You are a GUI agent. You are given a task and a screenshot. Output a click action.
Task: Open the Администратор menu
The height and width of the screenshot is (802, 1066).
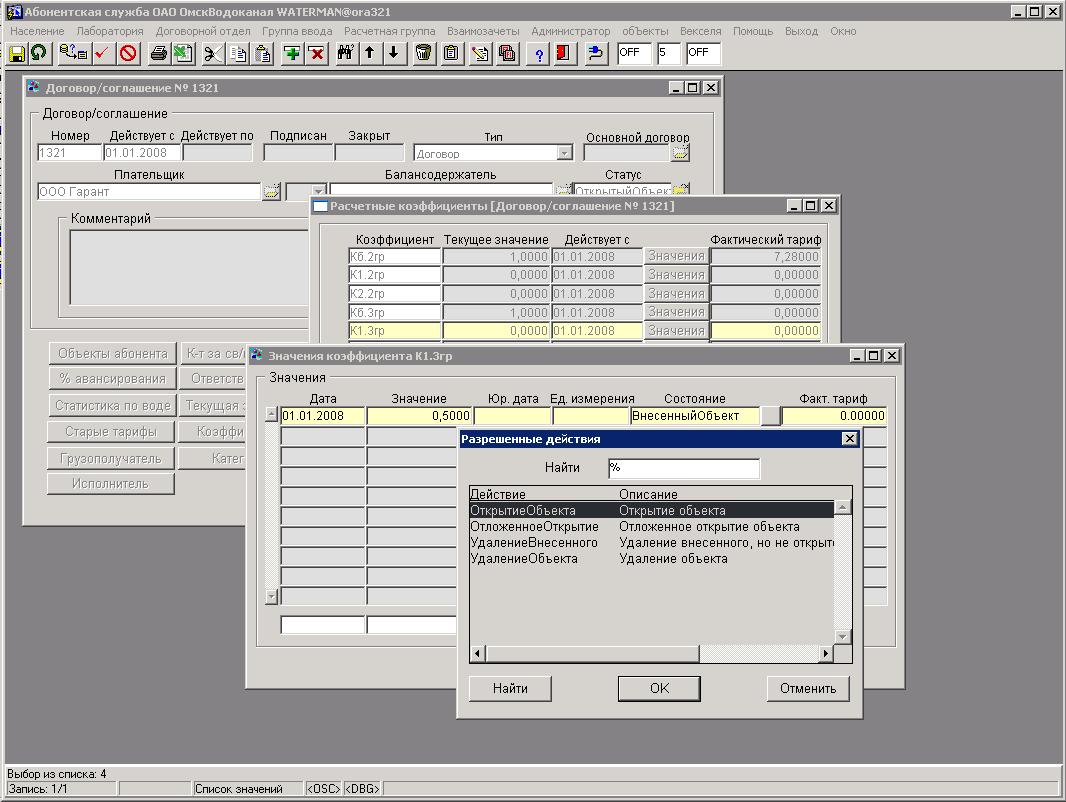click(x=570, y=31)
